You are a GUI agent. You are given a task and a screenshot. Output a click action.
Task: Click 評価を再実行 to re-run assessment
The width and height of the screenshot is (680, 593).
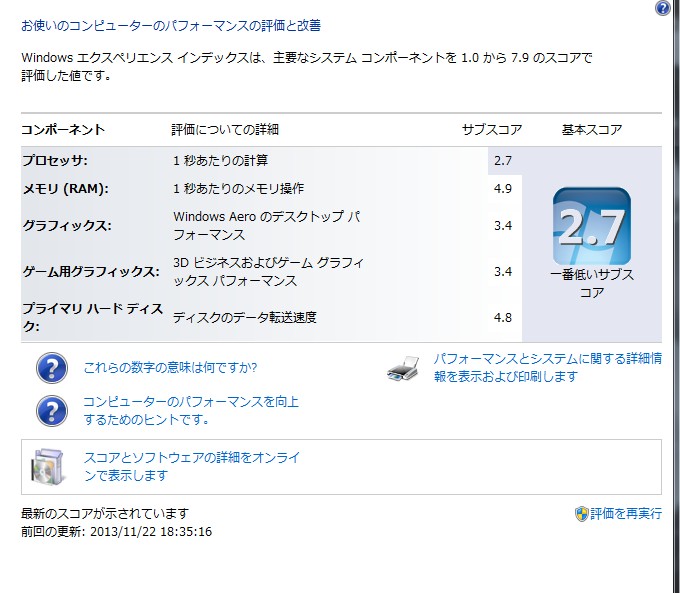coord(626,514)
